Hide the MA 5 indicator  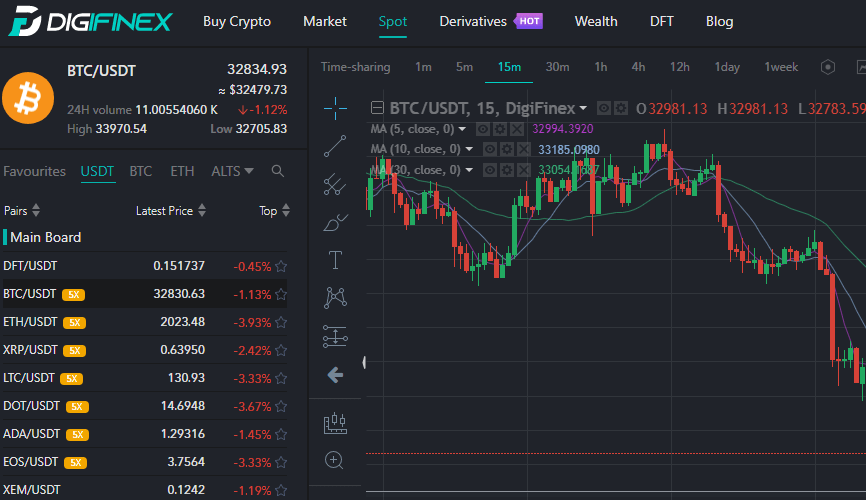pos(483,129)
